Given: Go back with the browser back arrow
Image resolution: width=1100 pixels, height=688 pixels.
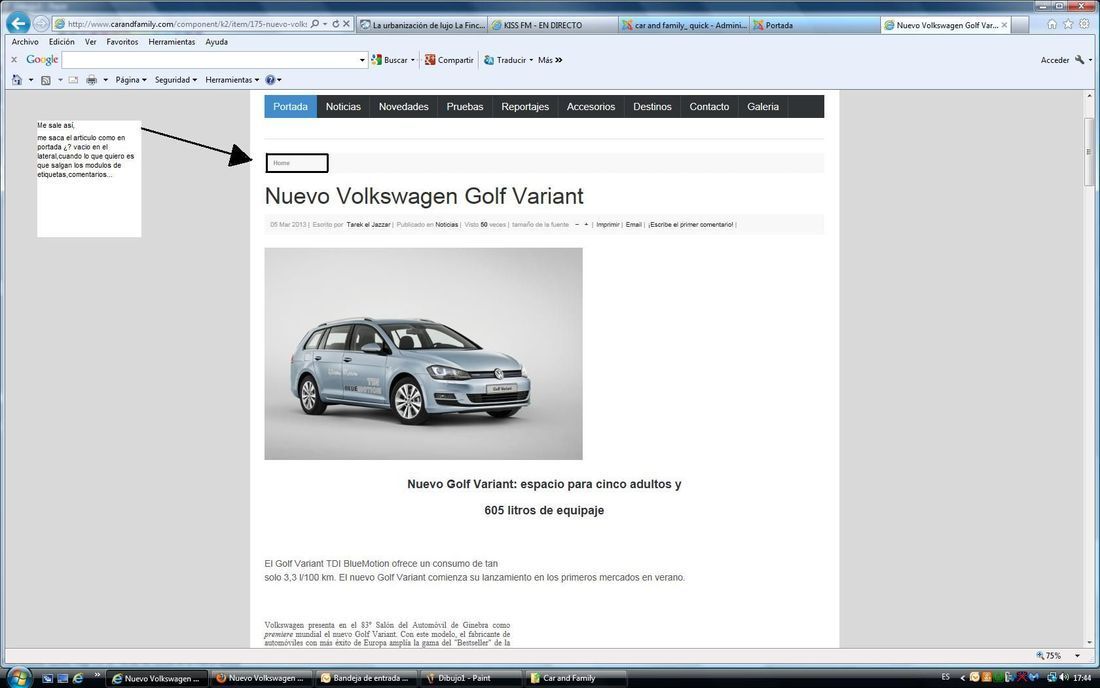Looking at the screenshot, I should point(18,23).
